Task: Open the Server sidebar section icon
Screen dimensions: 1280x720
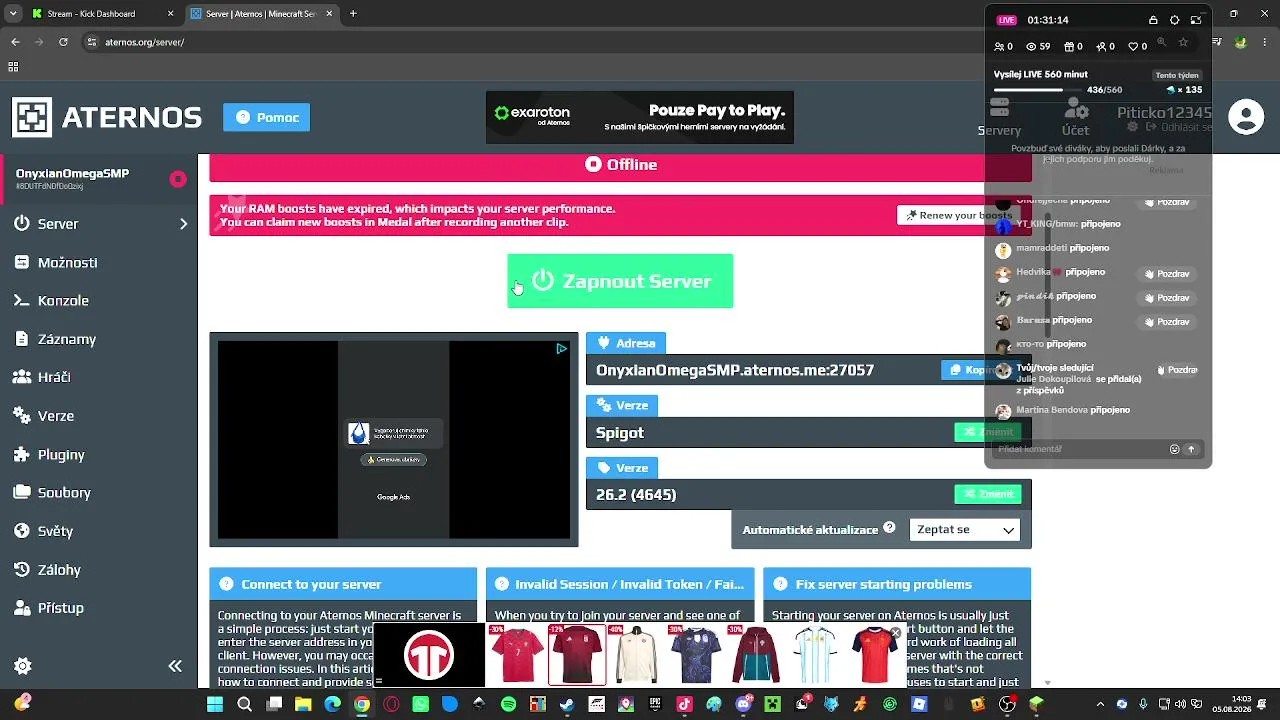Action: pyautogui.click(x=22, y=224)
